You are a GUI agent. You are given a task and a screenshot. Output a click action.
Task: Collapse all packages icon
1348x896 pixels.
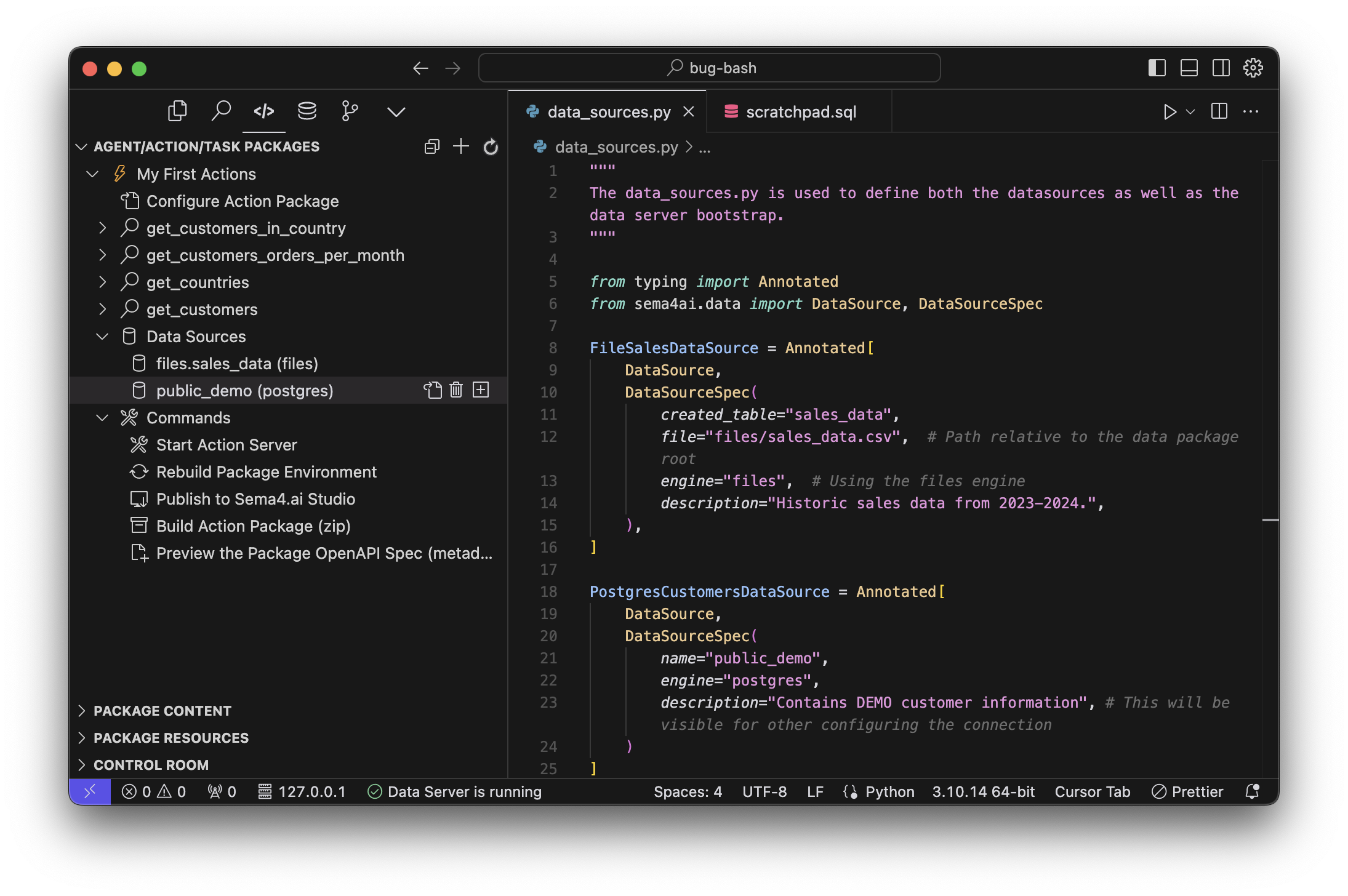coord(431,146)
